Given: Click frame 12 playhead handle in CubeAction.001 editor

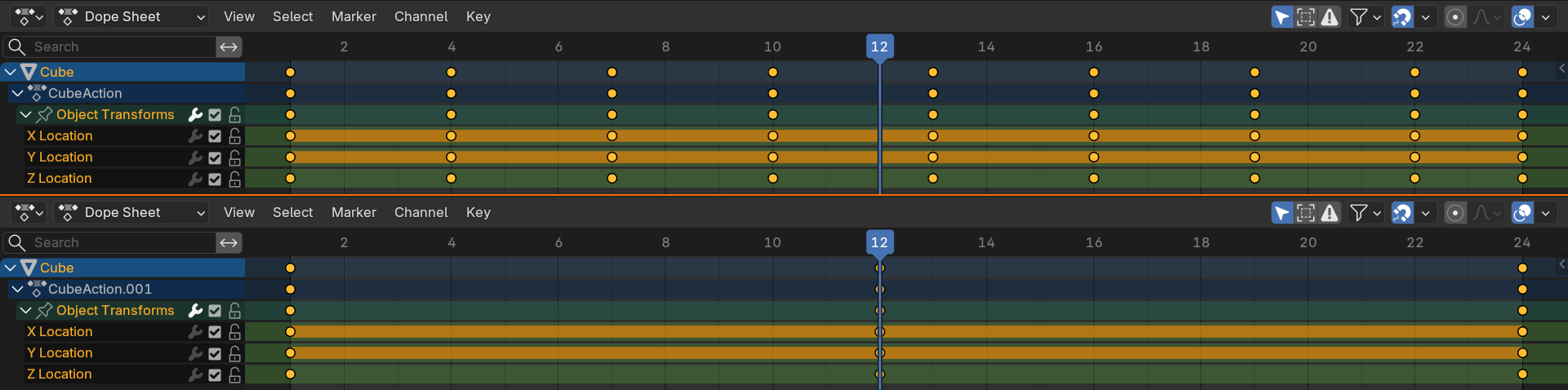Looking at the screenshot, I should 880,242.
